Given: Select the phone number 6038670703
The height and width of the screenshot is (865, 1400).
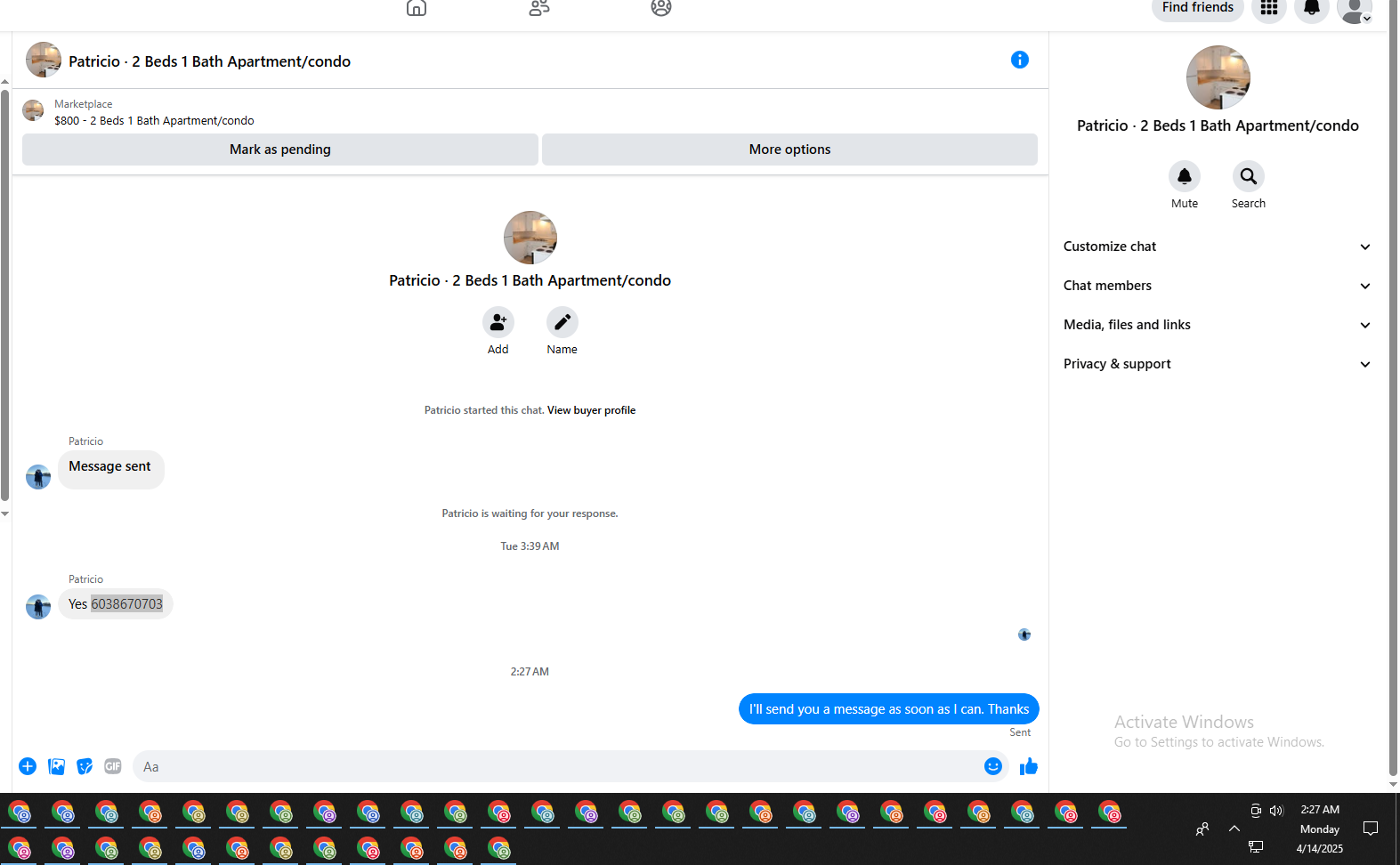Looking at the screenshot, I should [x=127, y=604].
